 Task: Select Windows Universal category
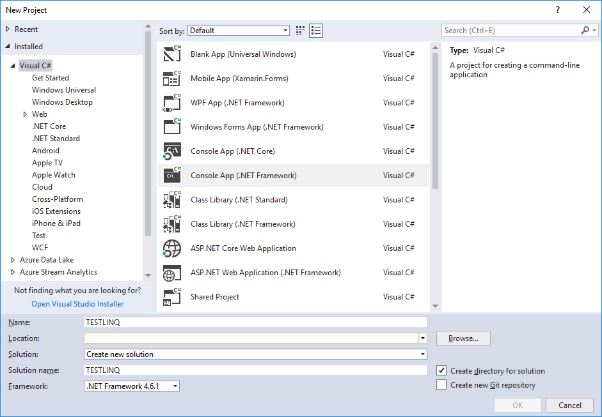point(64,90)
